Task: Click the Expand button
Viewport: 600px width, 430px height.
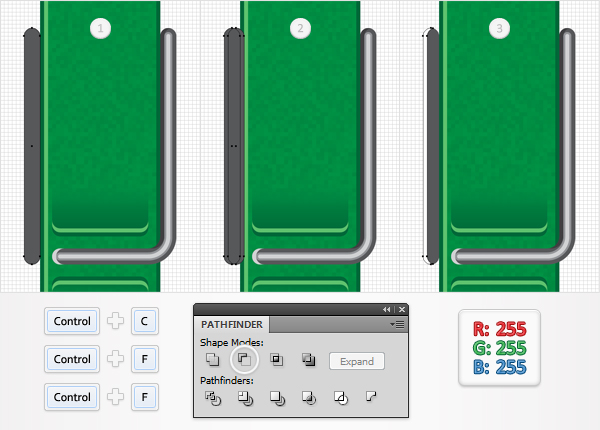Action: [x=357, y=361]
